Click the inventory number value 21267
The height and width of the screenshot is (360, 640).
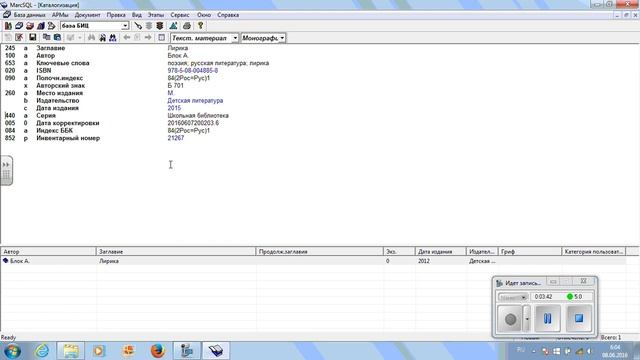pos(176,138)
